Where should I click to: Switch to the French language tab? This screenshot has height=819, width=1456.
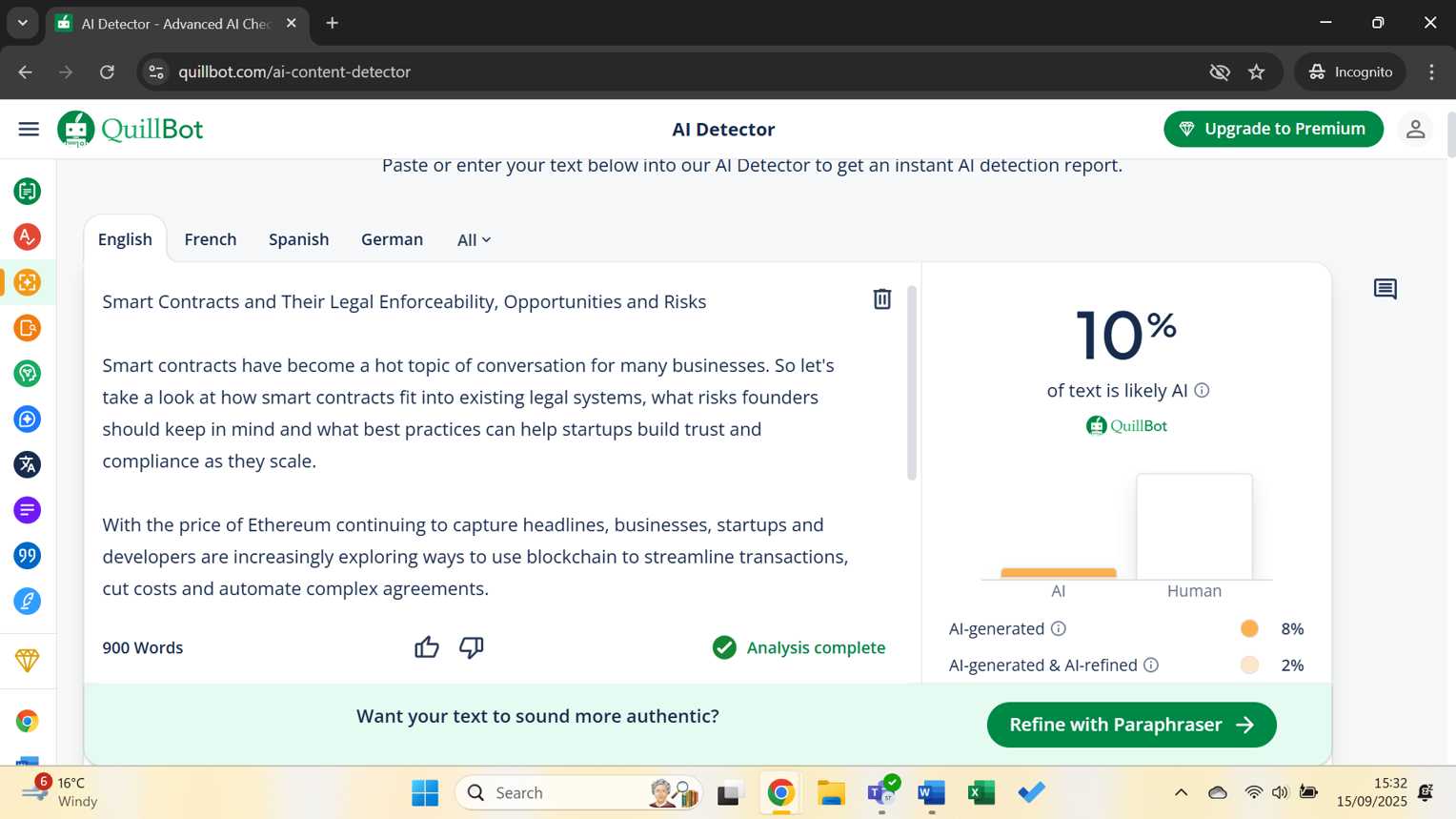[210, 239]
